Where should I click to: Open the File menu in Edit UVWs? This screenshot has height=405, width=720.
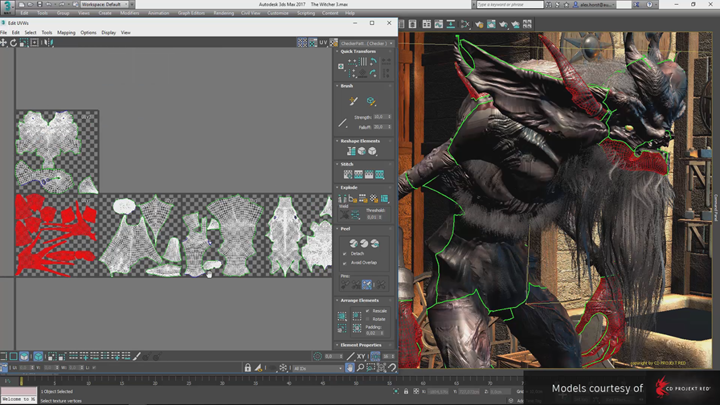click(3, 33)
